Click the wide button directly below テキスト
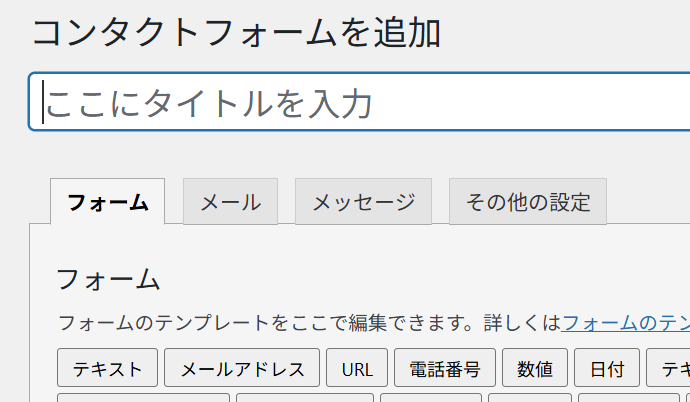The height and width of the screenshot is (402, 690). [143, 398]
